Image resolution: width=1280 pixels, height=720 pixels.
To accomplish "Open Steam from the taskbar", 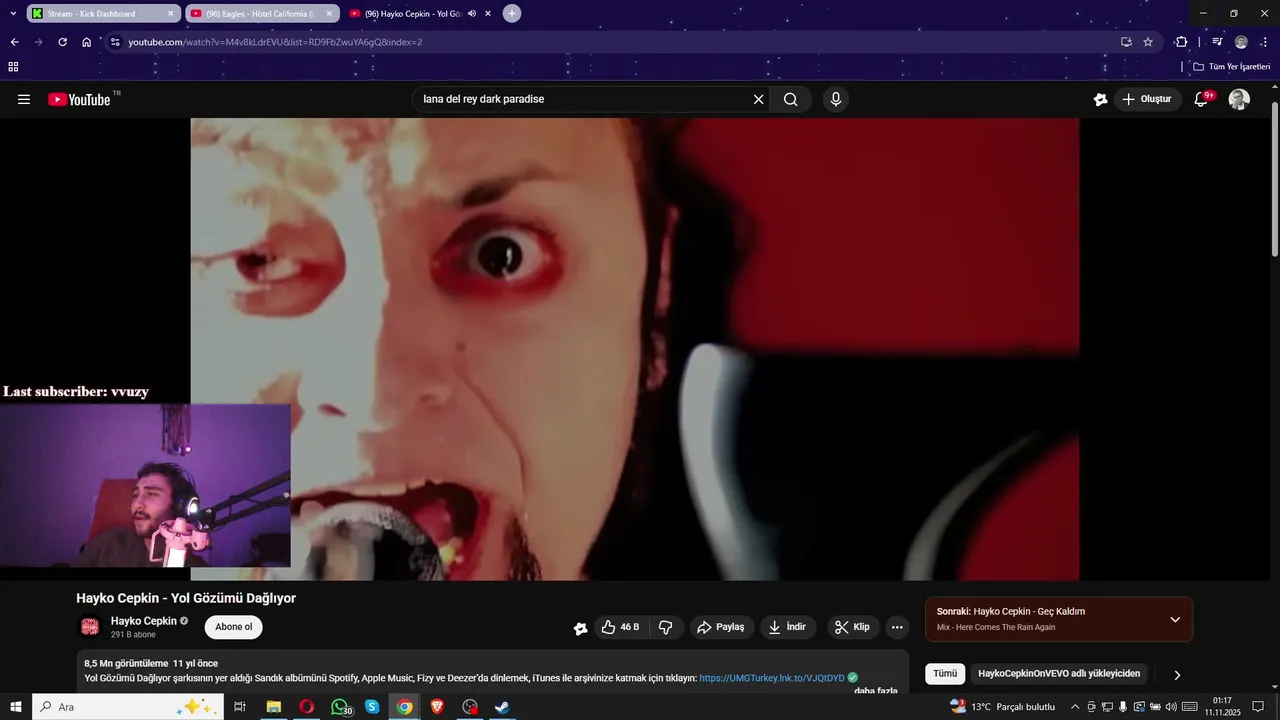I will 502,707.
